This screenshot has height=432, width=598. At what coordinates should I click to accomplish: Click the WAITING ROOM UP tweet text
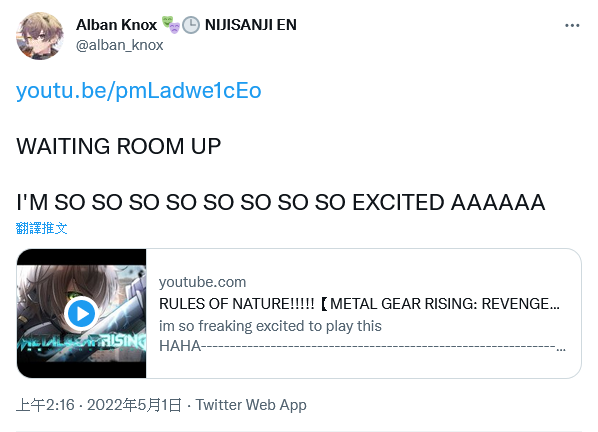tap(119, 146)
